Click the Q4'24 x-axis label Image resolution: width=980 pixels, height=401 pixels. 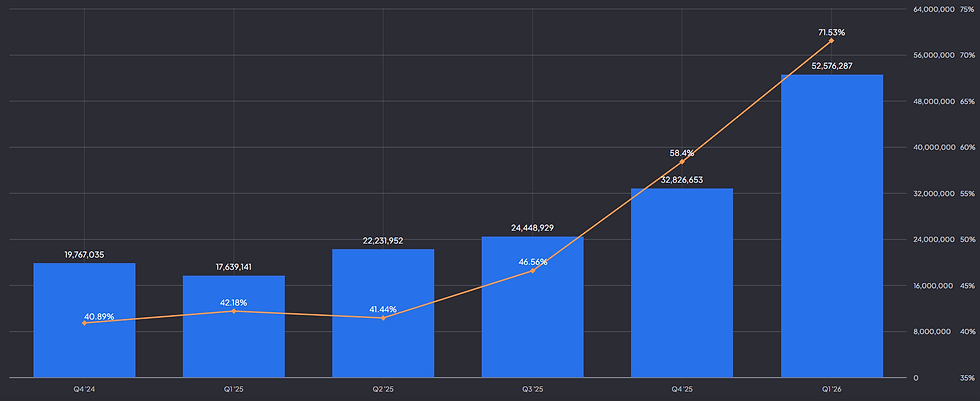click(x=84, y=389)
